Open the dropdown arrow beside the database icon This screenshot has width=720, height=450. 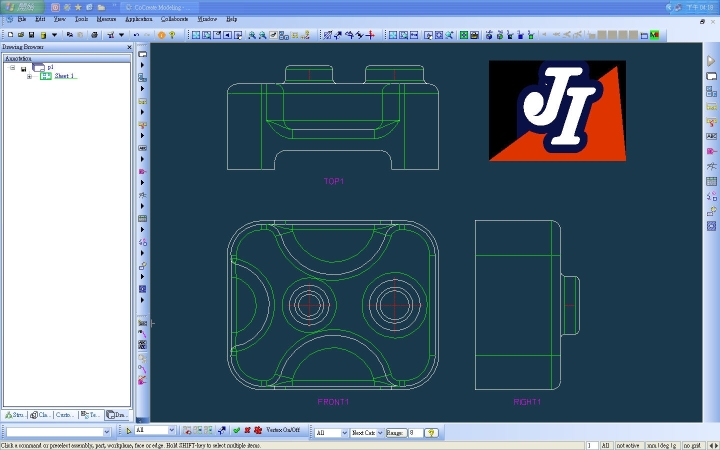click(x=54, y=35)
